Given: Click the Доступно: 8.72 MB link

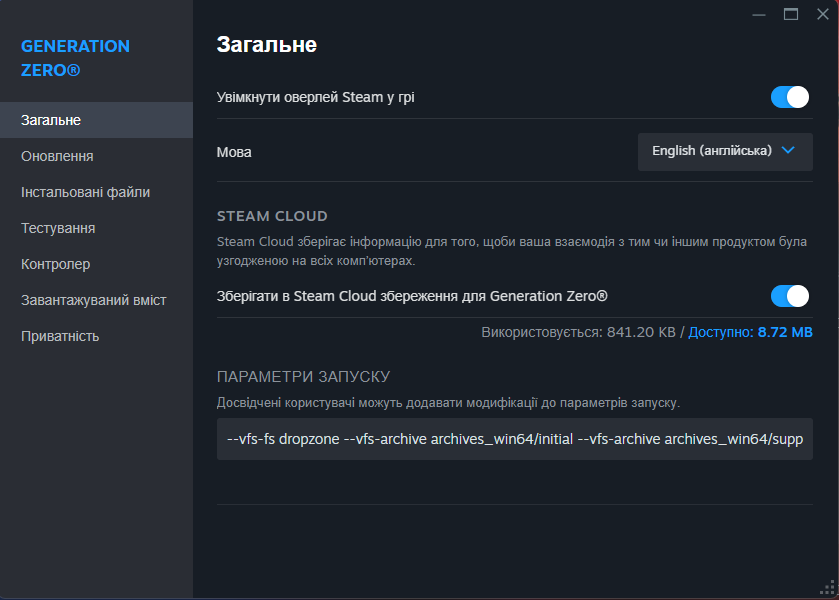Looking at the screenshot, I should (750, 332).
